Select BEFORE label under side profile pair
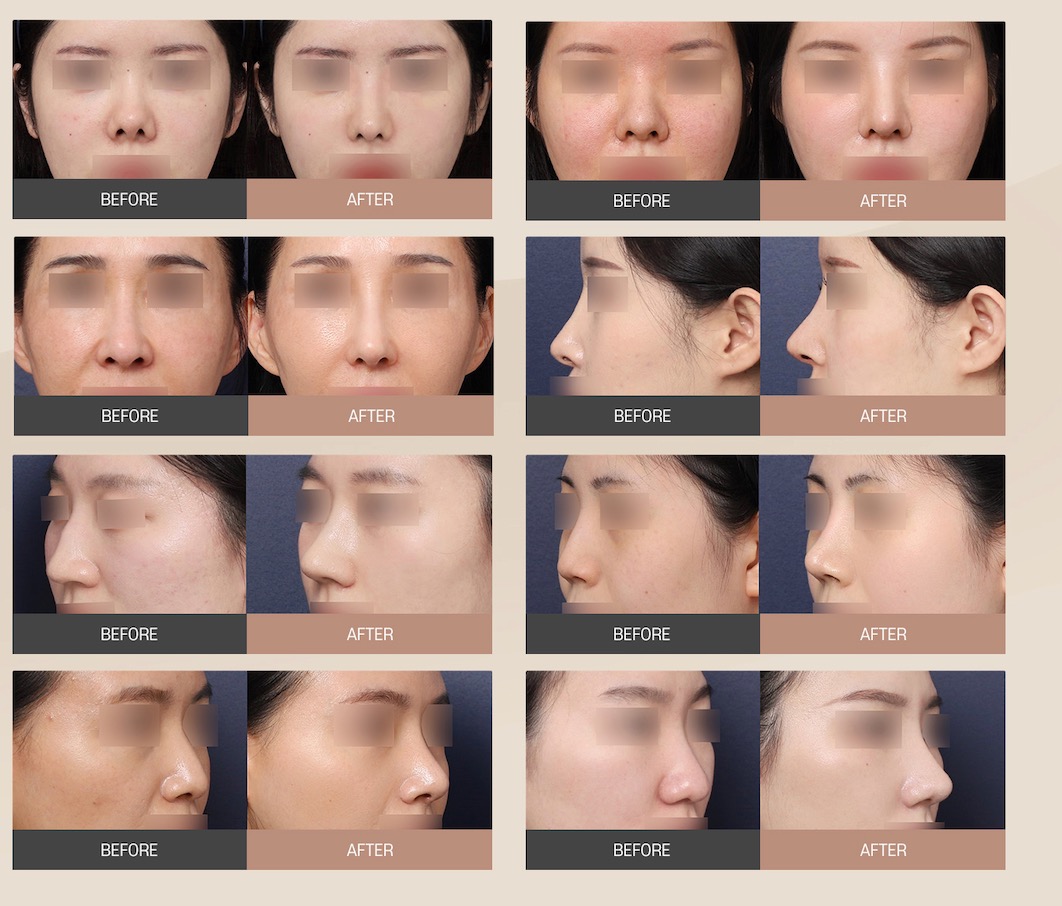The image size is (1062, 906). point(643,416)
